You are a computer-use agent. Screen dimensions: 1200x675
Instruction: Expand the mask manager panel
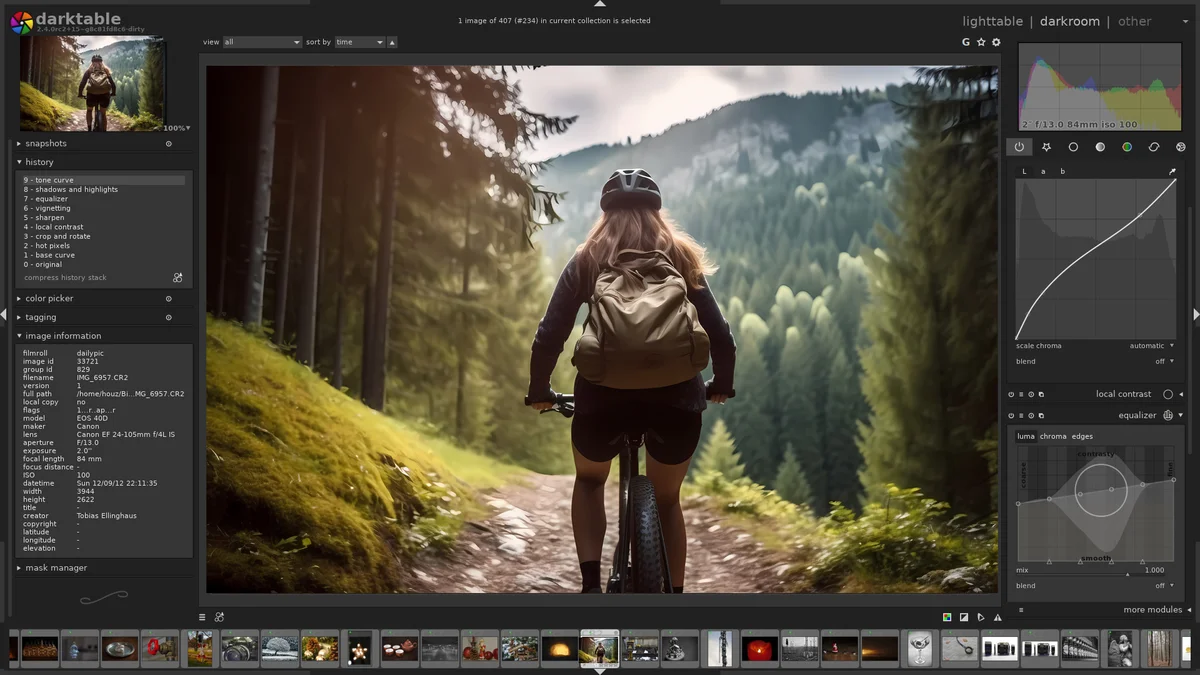(x=56, y=568)
